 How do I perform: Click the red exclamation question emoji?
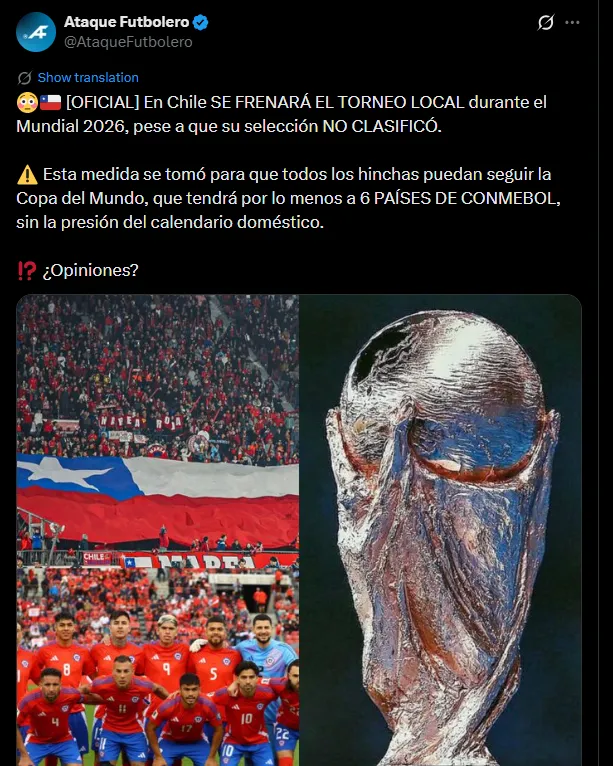(27, 270)
